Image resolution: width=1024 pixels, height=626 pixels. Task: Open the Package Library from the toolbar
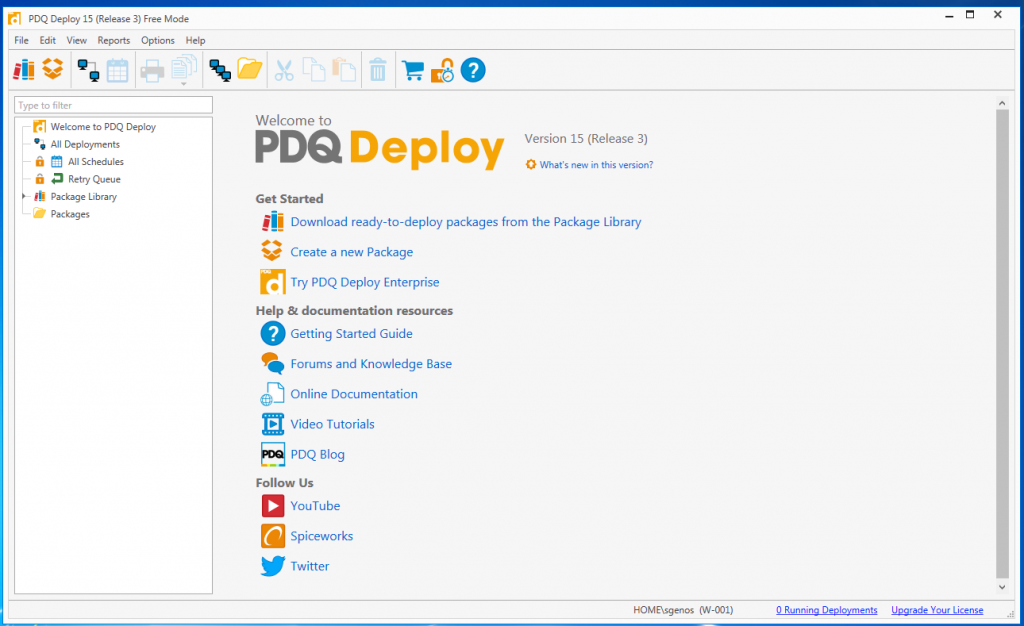(22, 69)
